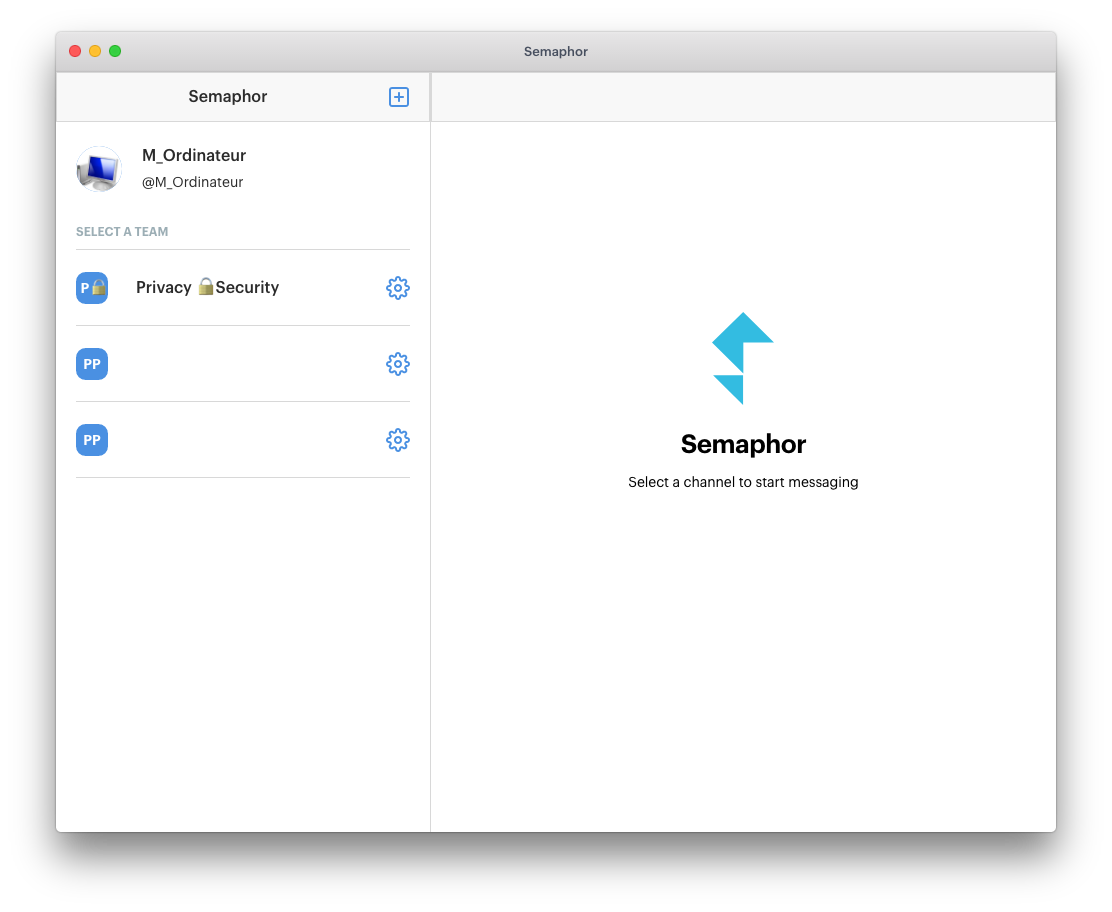Click the @M_Ordinateur username handle

(x=192, y=182)
